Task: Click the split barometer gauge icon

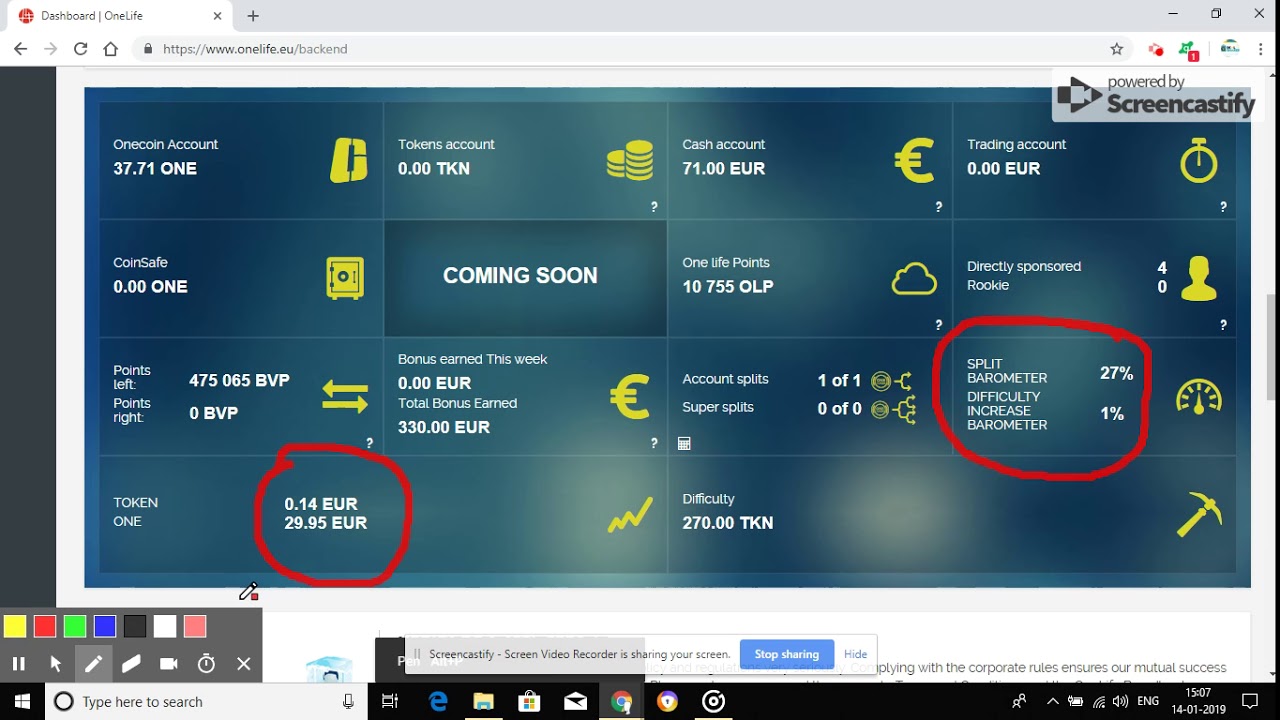Action: tap(1199, 396)
